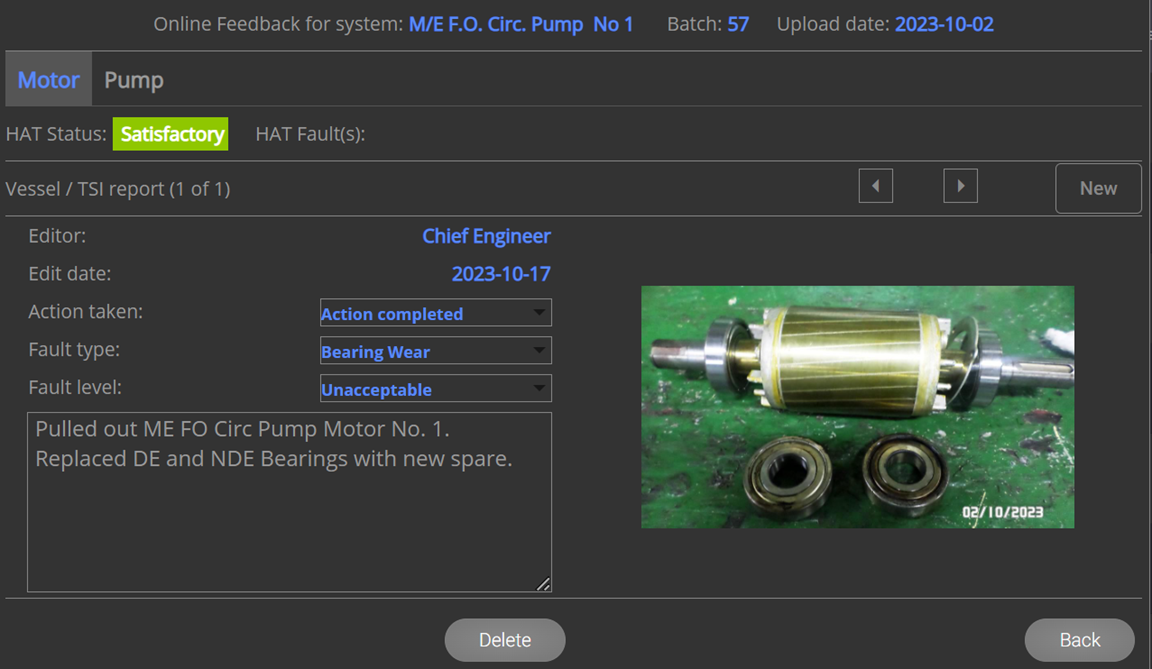Viewport: 1152px width, 669px height.
Task: Click the Vessel / TSI report label
Action: pyautogui.click(x=118, y=189)
